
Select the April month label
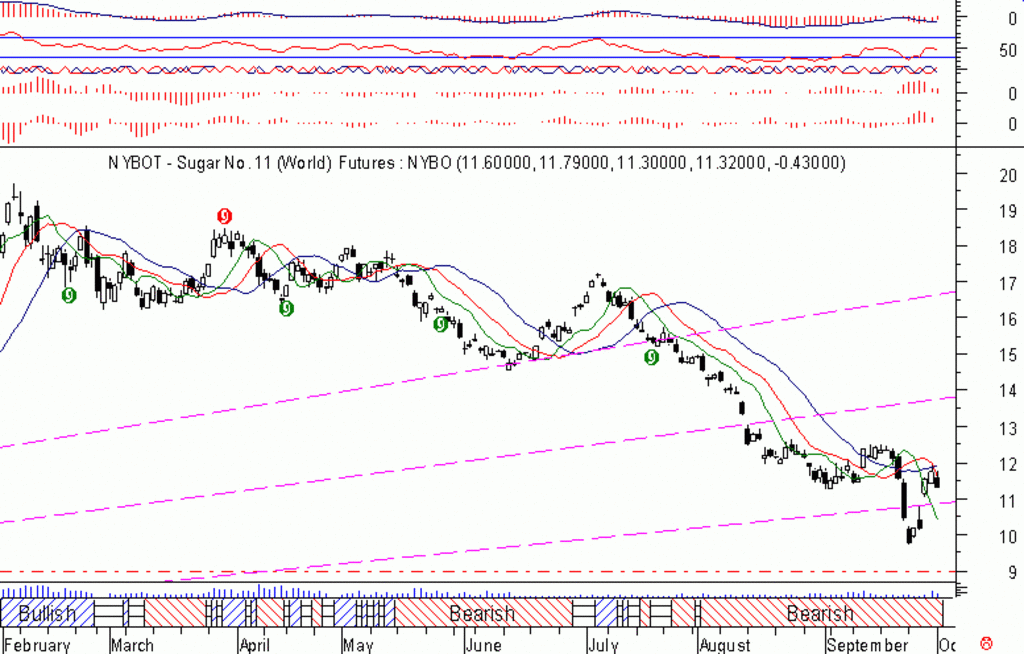(255, 645)
